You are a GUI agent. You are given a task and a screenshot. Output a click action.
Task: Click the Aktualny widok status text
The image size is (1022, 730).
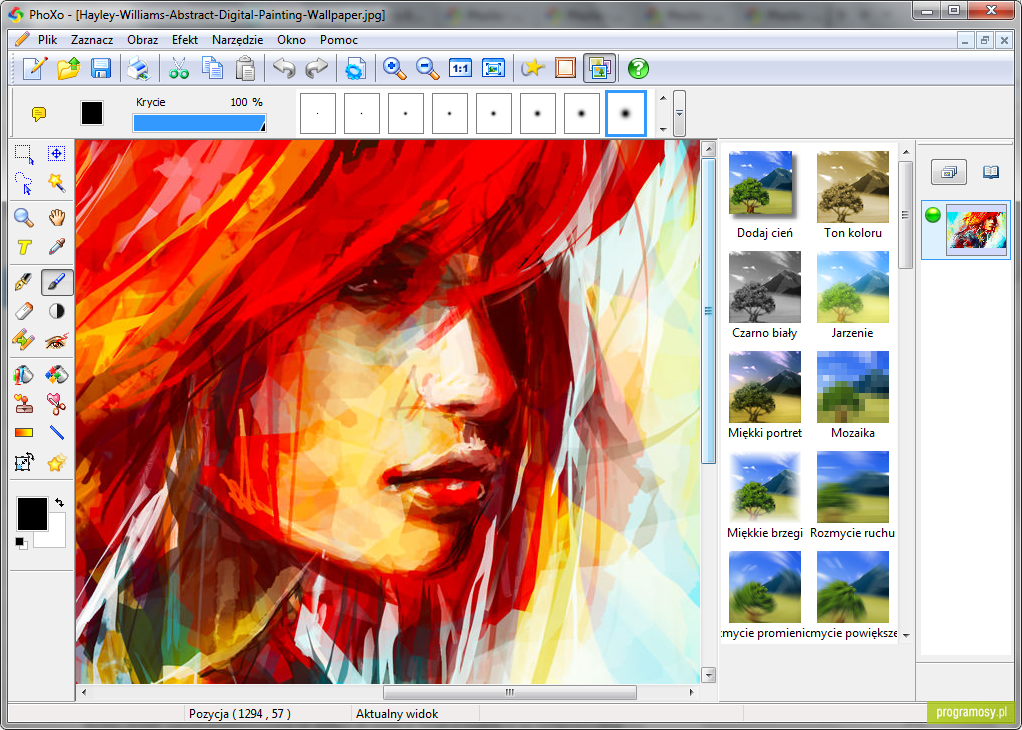[397, 714]
